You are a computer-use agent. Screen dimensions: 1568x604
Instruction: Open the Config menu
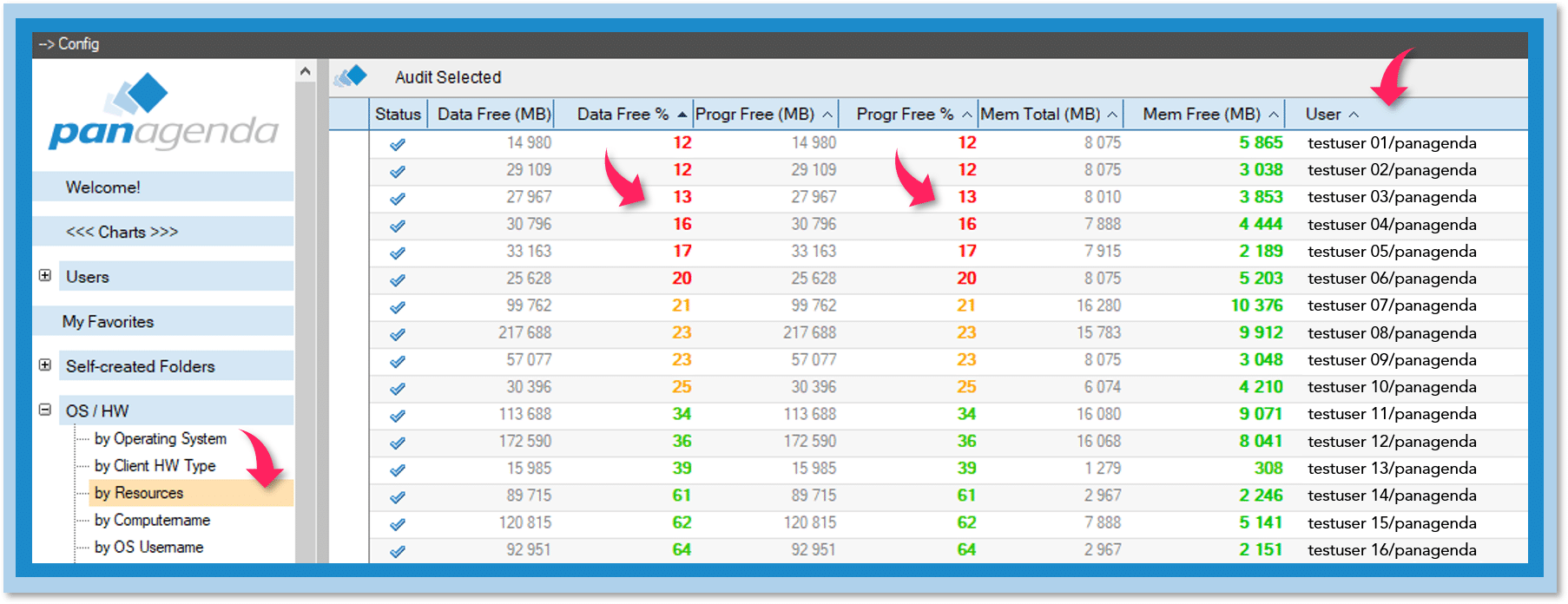point(69,44)
